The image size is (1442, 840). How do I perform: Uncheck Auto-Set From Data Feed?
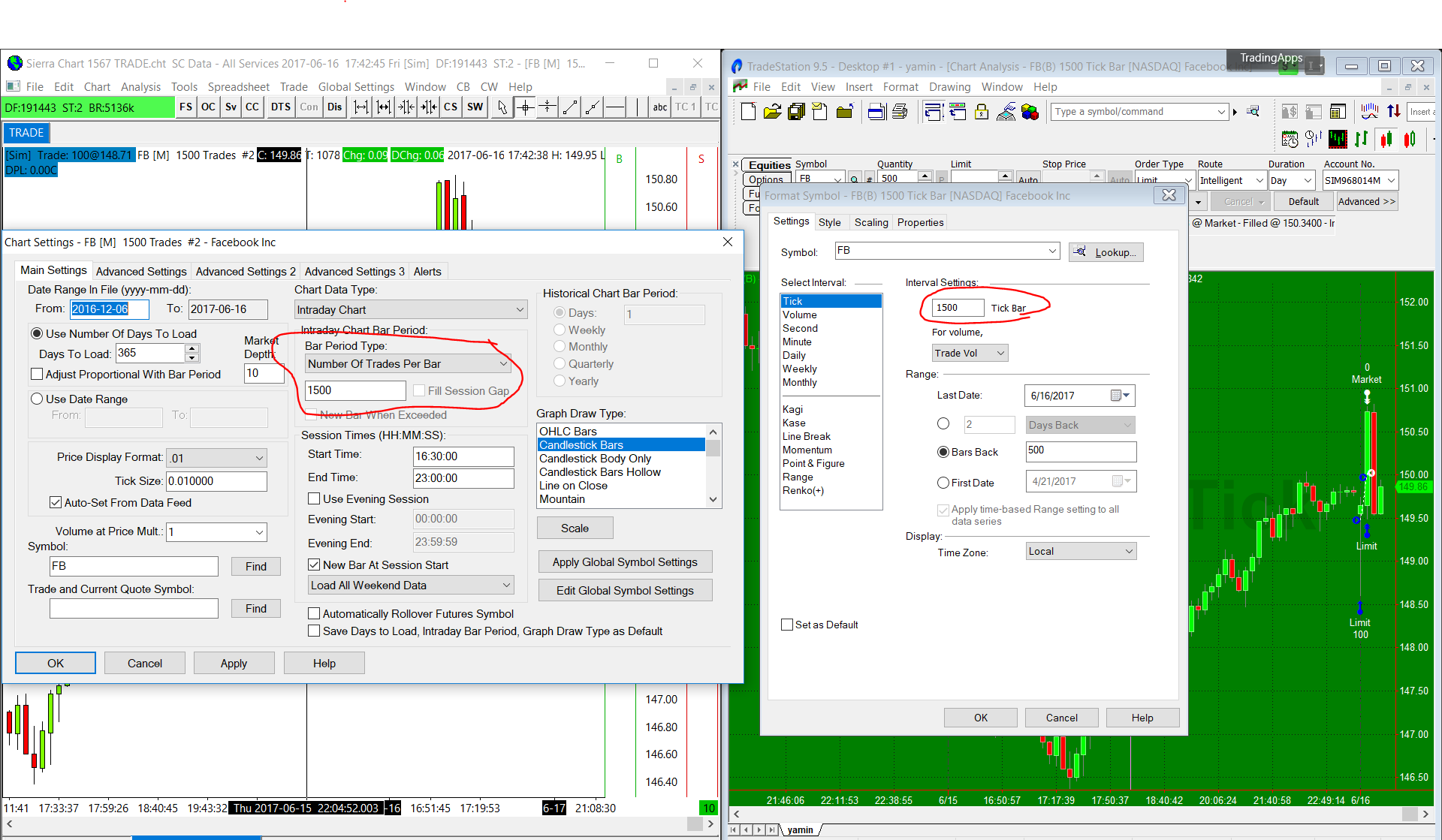(55, 502)
